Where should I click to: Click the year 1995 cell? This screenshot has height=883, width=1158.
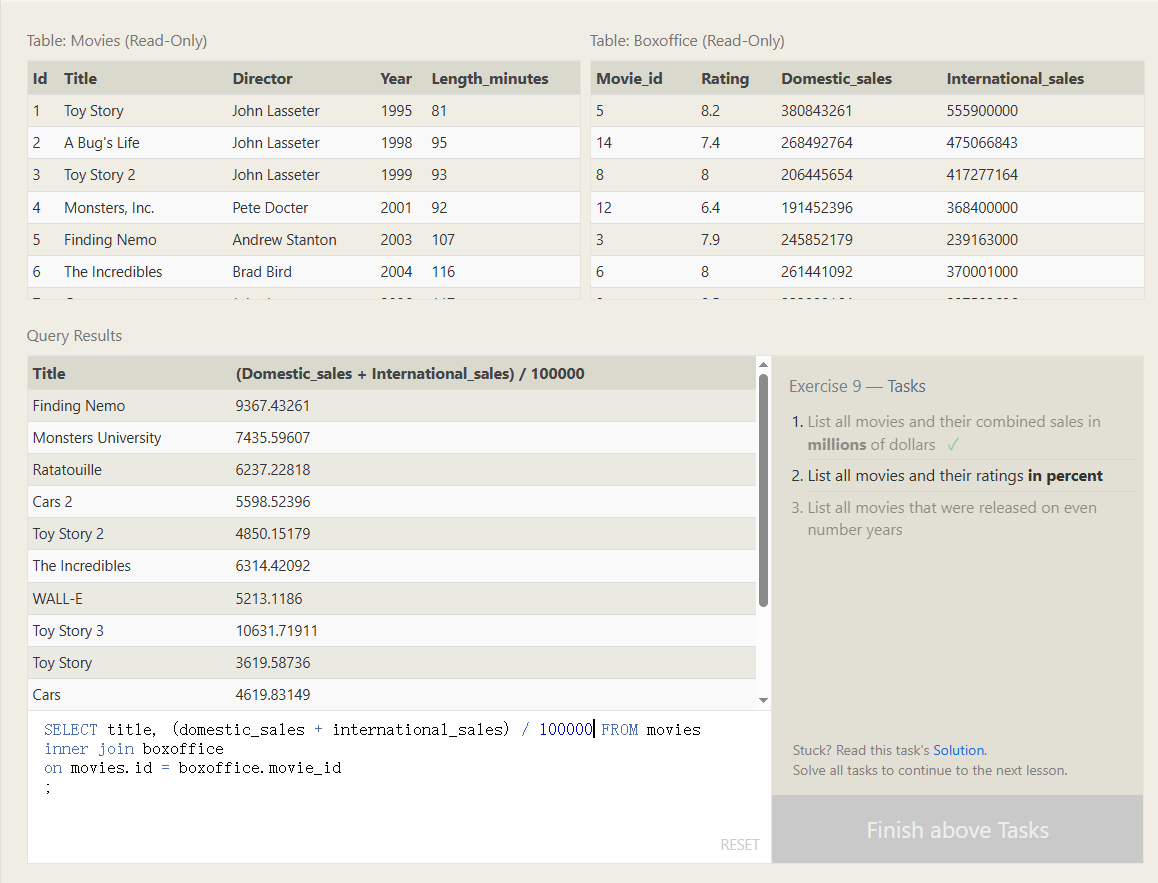(396, 111)
